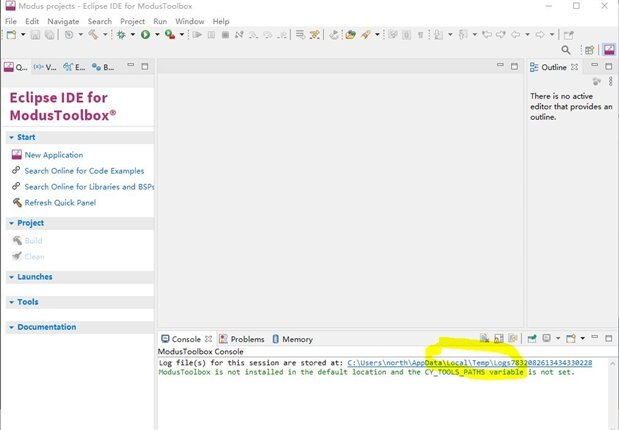Click the Open Console icon
This screenshot has height=430, width=619.
click(571, 338)
